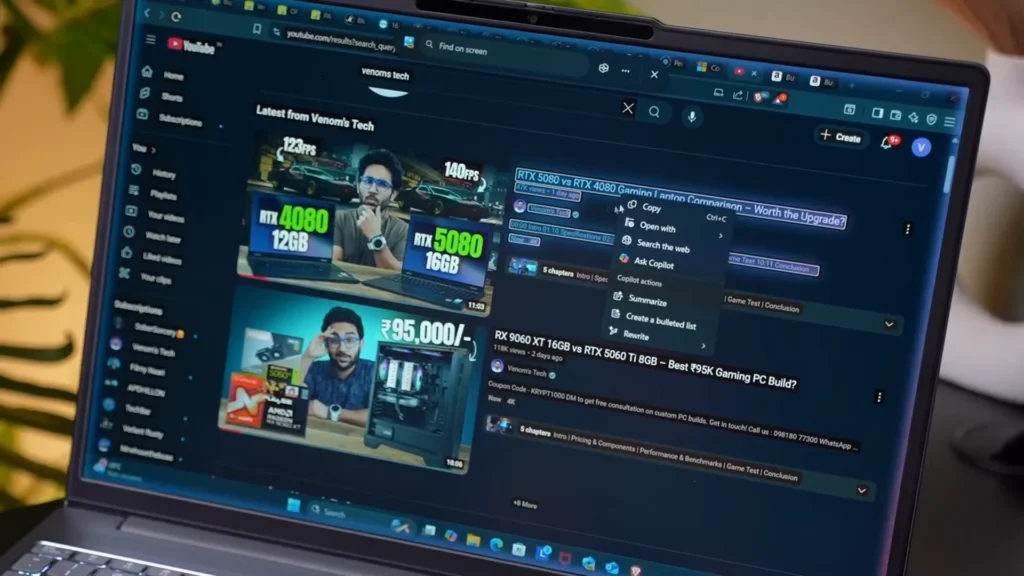Open the notifications bell
1024x576 pixels.
point(887,143)
